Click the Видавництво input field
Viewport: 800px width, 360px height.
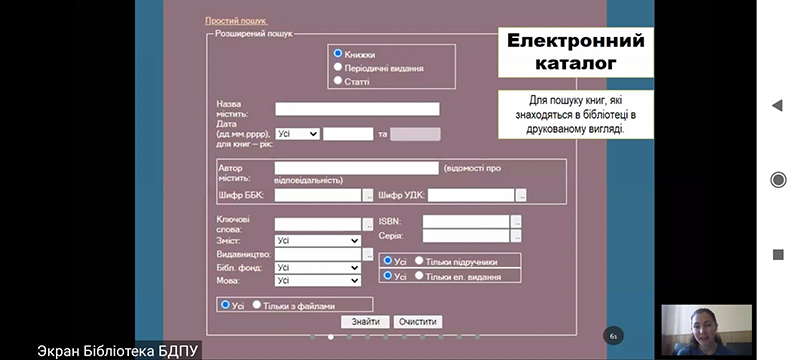(318, 254)
